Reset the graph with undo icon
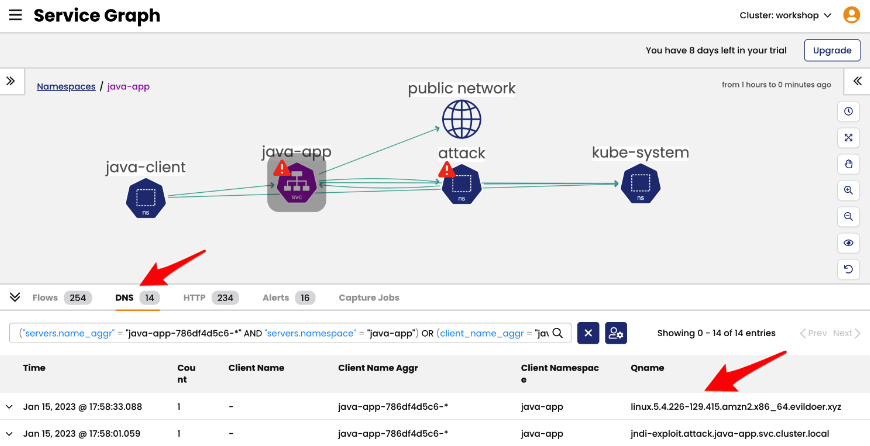The width and height of the screenshot is (870, 446). click(848, 269)
